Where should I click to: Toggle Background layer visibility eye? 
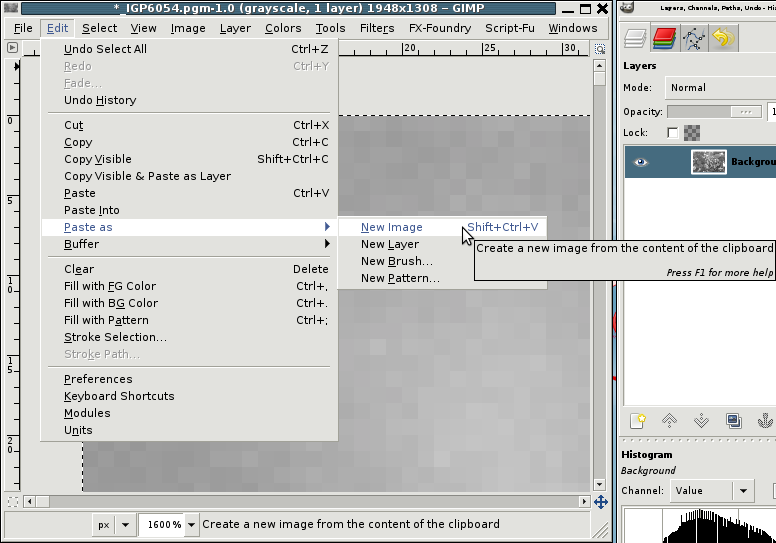point(640,162)
